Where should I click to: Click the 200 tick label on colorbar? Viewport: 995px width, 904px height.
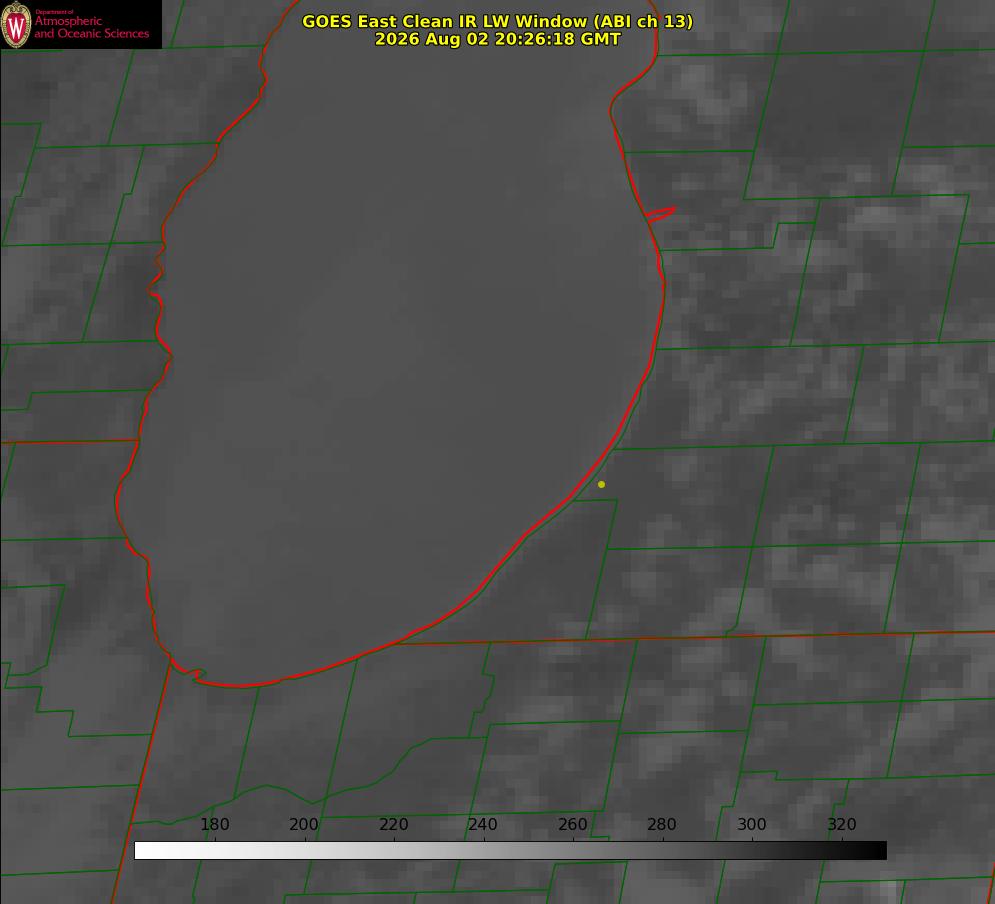pyautogui.click(x=304, y=824)
